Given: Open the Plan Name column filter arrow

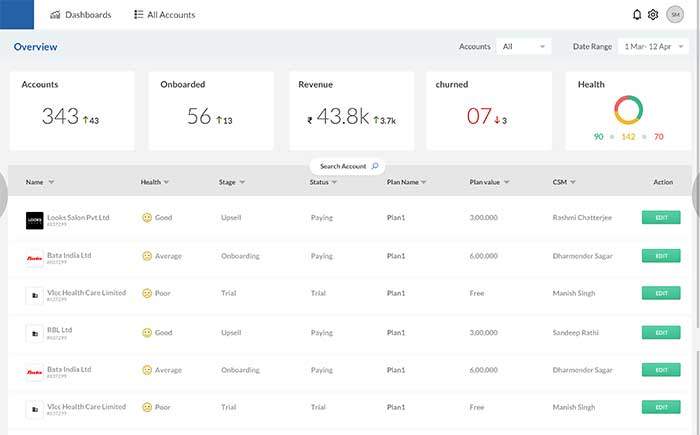Looking at the screenshot, I should 424,182.
